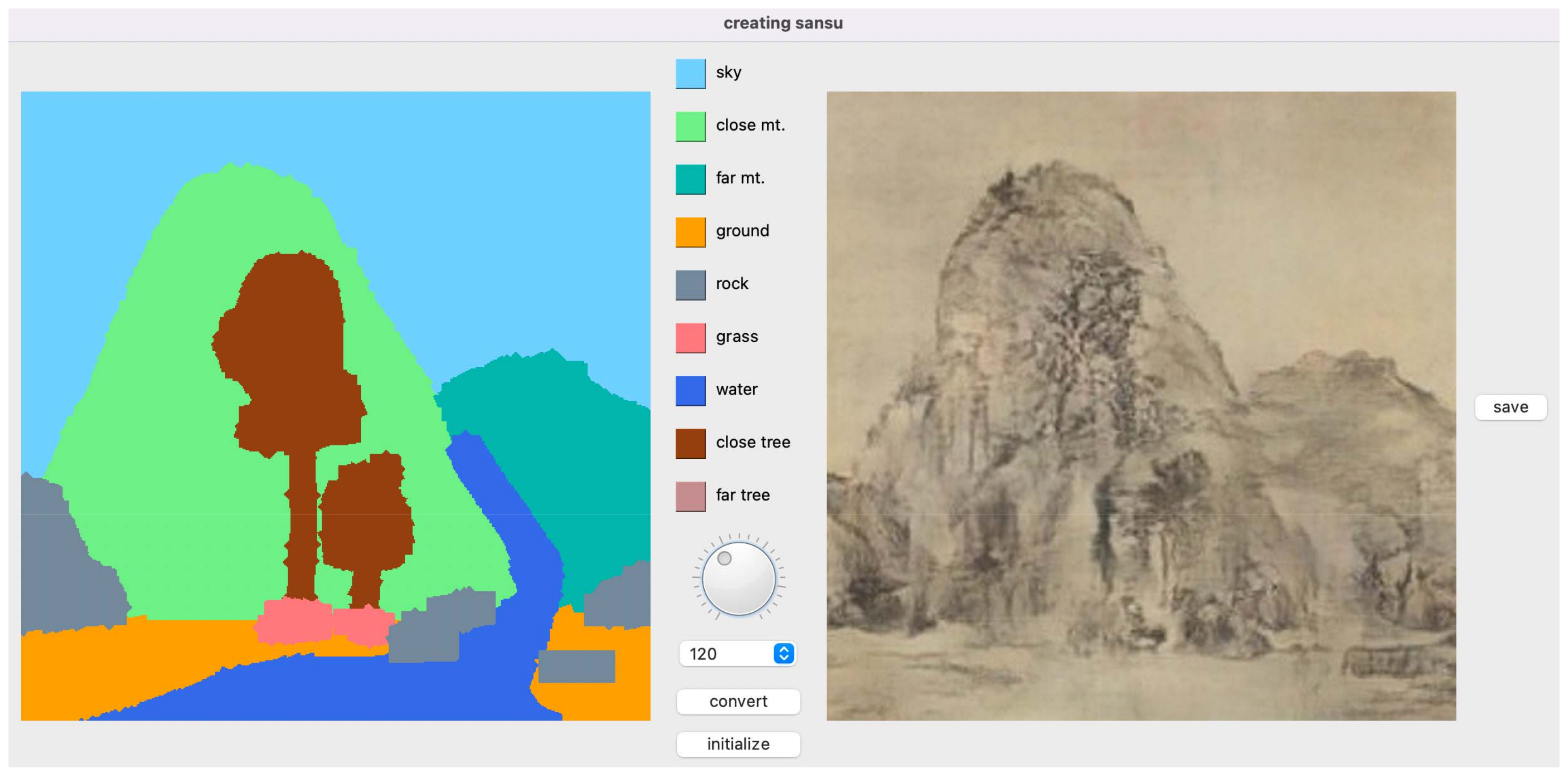Click the generated ink painting output
Viewport: 1568px width, 776px height.
coord(1141,406)
